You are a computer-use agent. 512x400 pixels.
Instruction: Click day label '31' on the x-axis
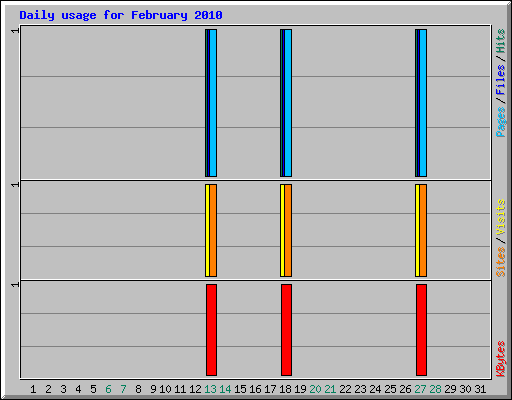(480, 389)
